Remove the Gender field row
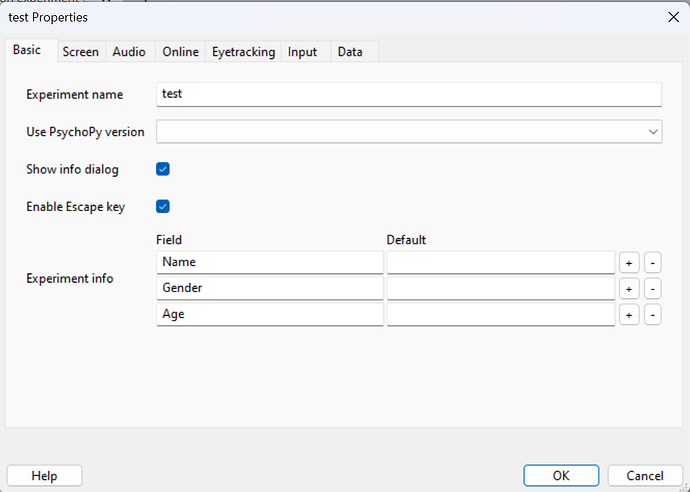The image size is (690, 492). [x=653, y=289]
